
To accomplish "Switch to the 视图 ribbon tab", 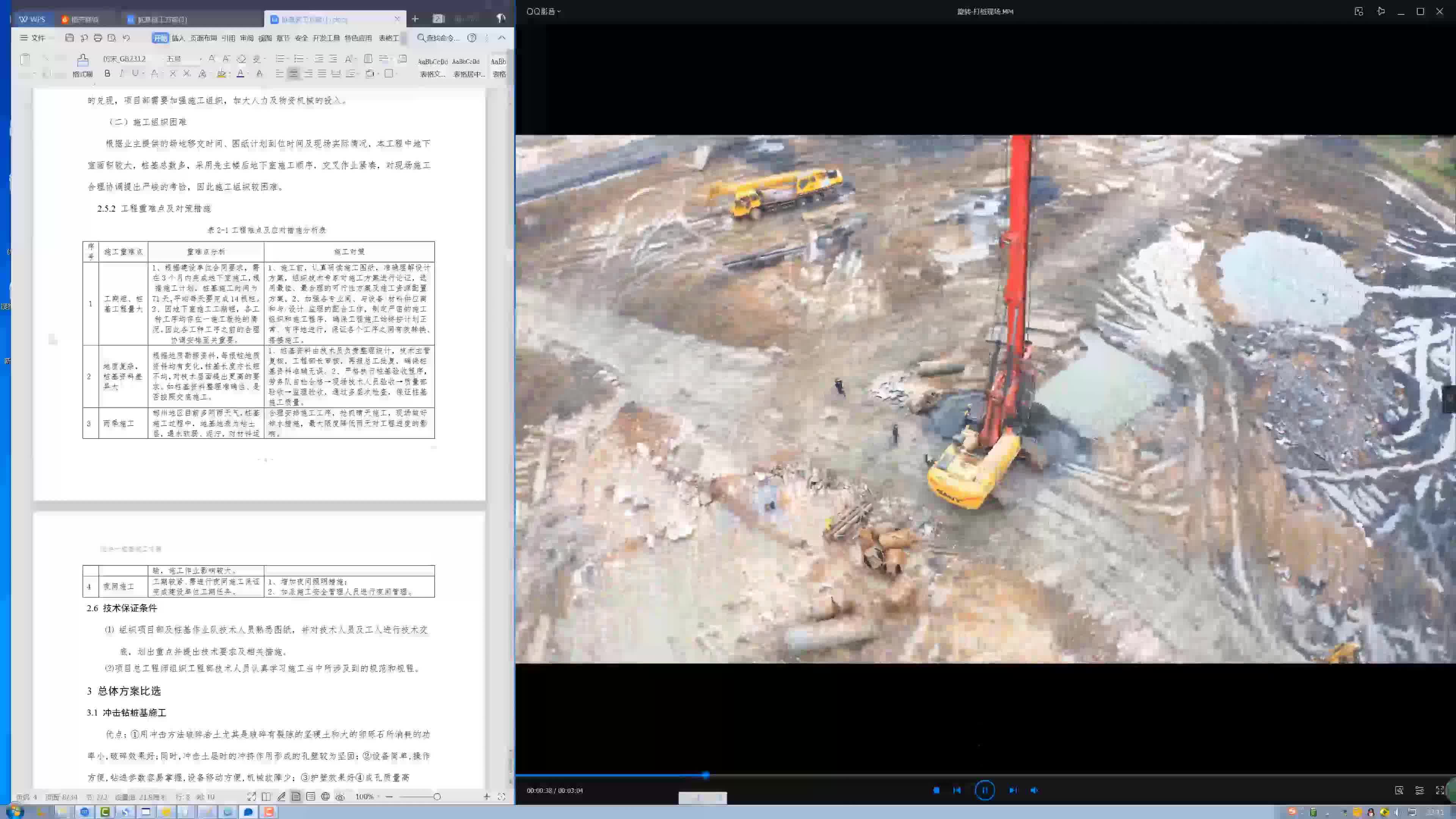I will (265, 38).
